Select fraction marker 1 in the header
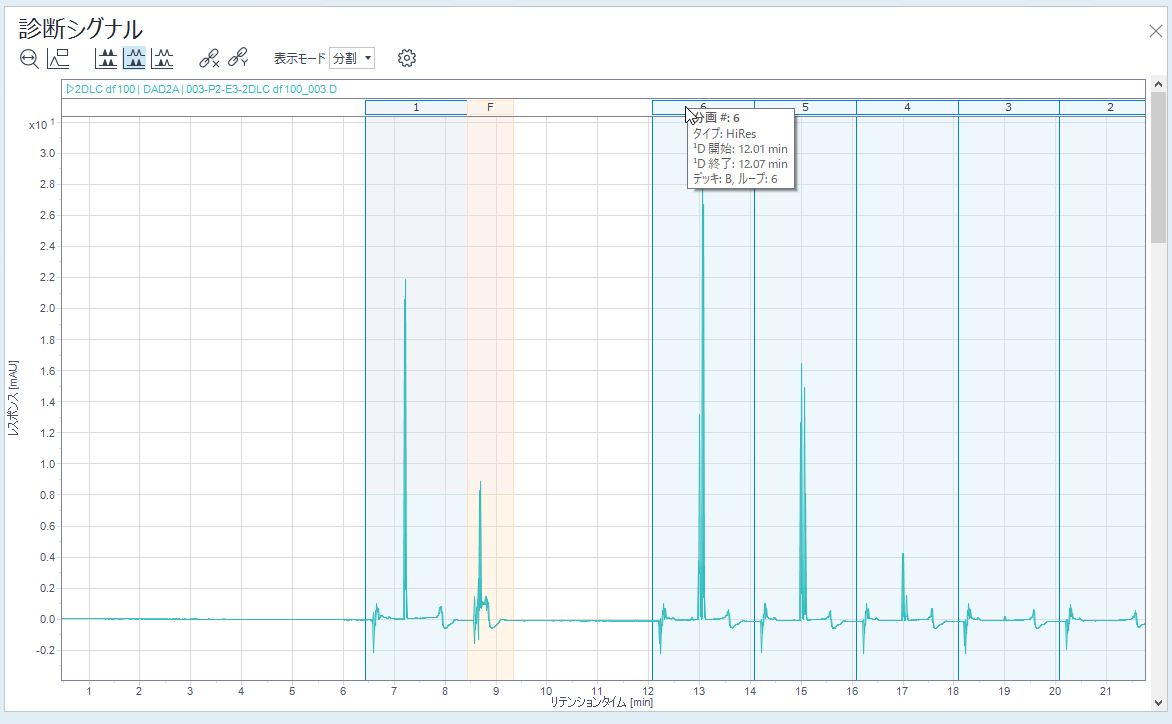 [416, 108]
